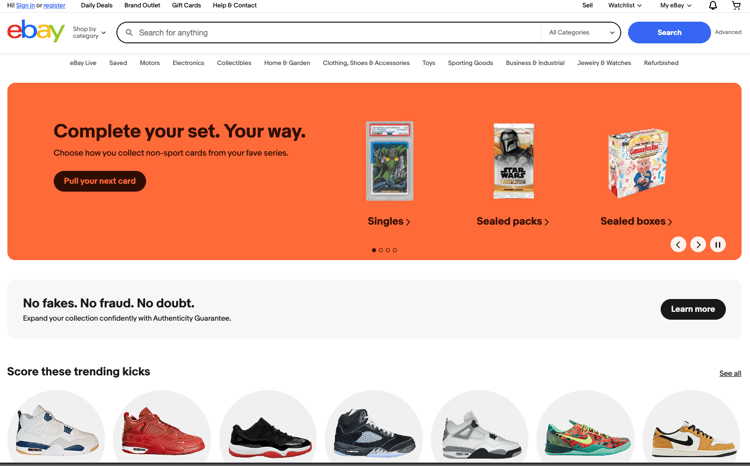750x466 pixels.
Task: Go to previous banner slide
Action: coord(678,244)
